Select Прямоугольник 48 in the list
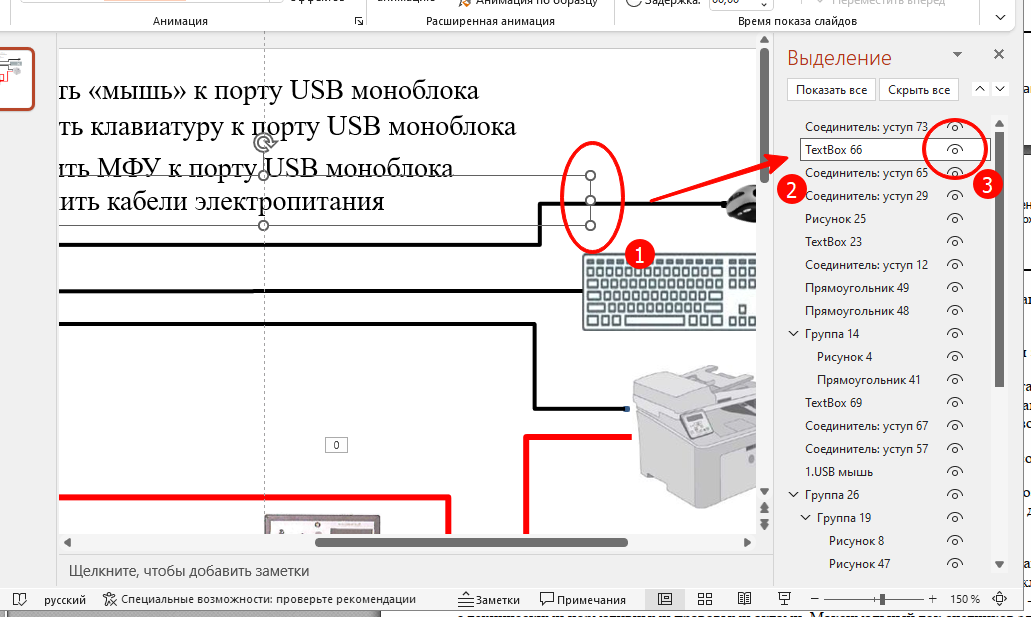This screenshot has height=617, width=1031. click(x=857, y=310)
